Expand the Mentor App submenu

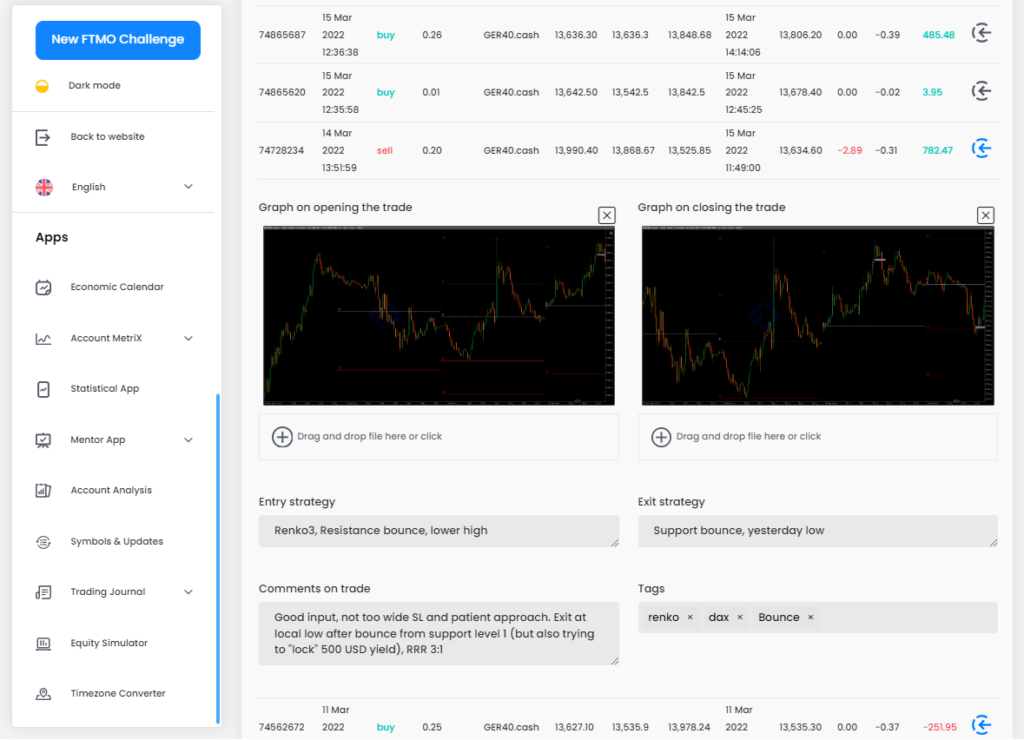(x=188, y=440)
